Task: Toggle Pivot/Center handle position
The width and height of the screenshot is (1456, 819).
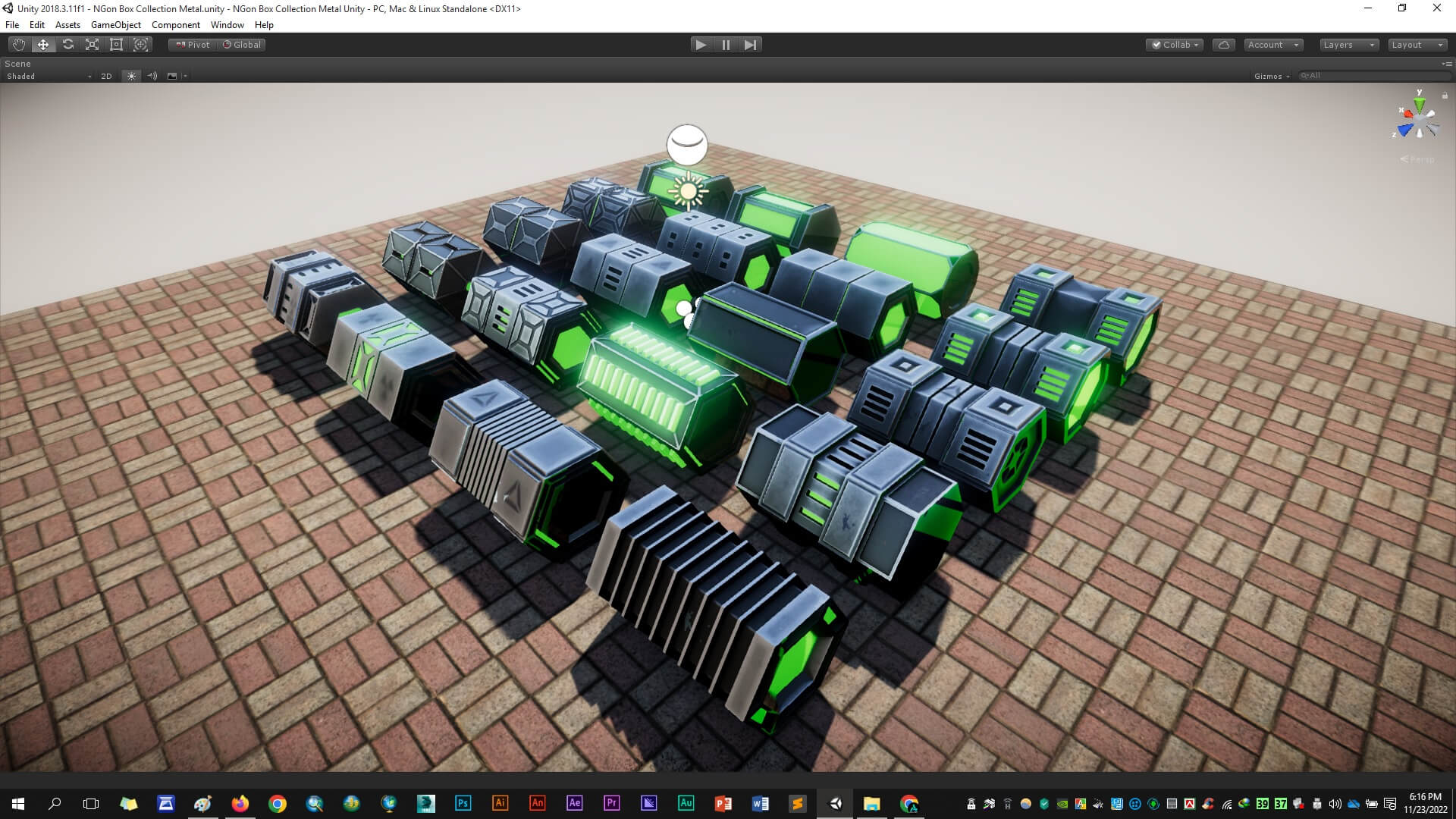Action: (x=193, y=45)
